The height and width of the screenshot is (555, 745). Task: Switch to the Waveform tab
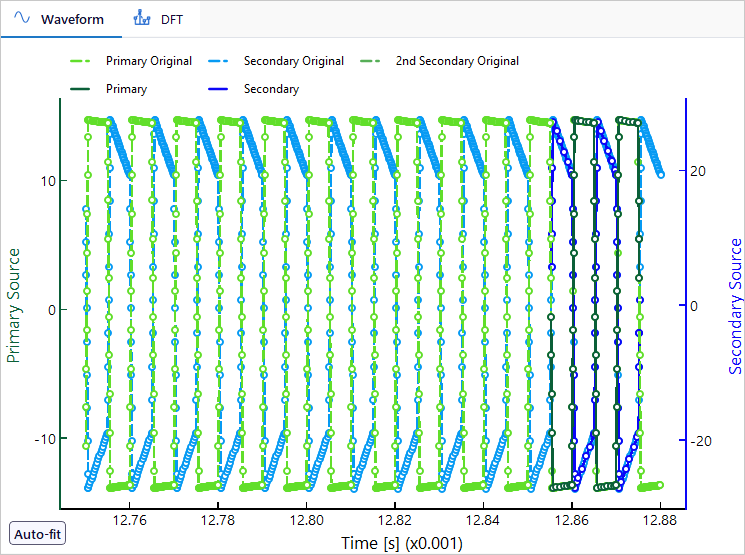pyautogui.click(x=61, y=19)
